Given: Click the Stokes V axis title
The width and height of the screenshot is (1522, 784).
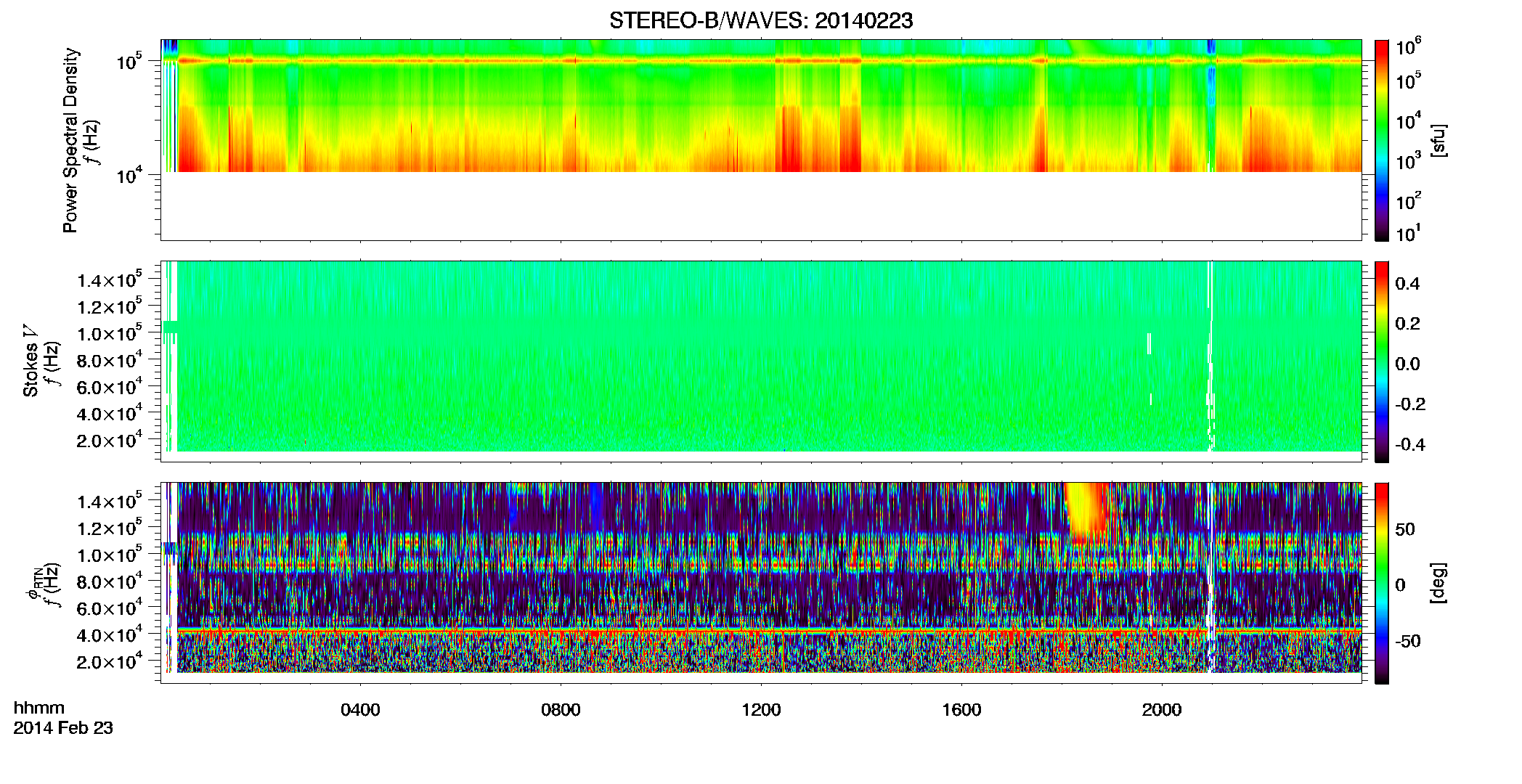Looking at the screenshot, I should point(31,362).
